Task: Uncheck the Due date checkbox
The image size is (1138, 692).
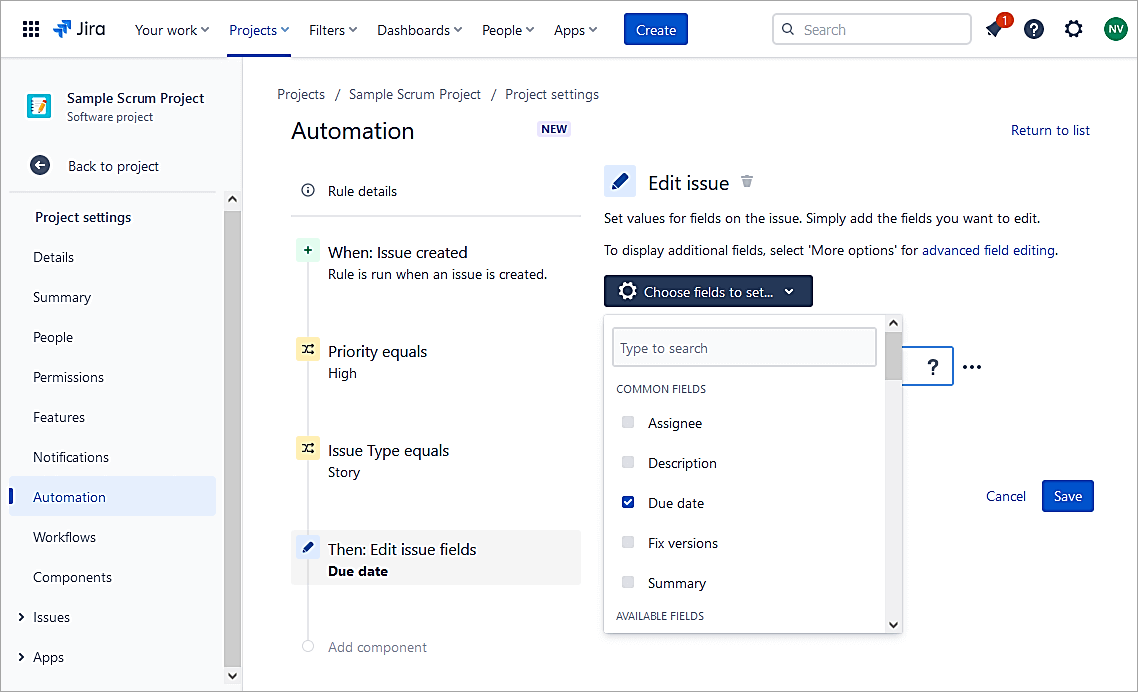Action: point(628,503)
